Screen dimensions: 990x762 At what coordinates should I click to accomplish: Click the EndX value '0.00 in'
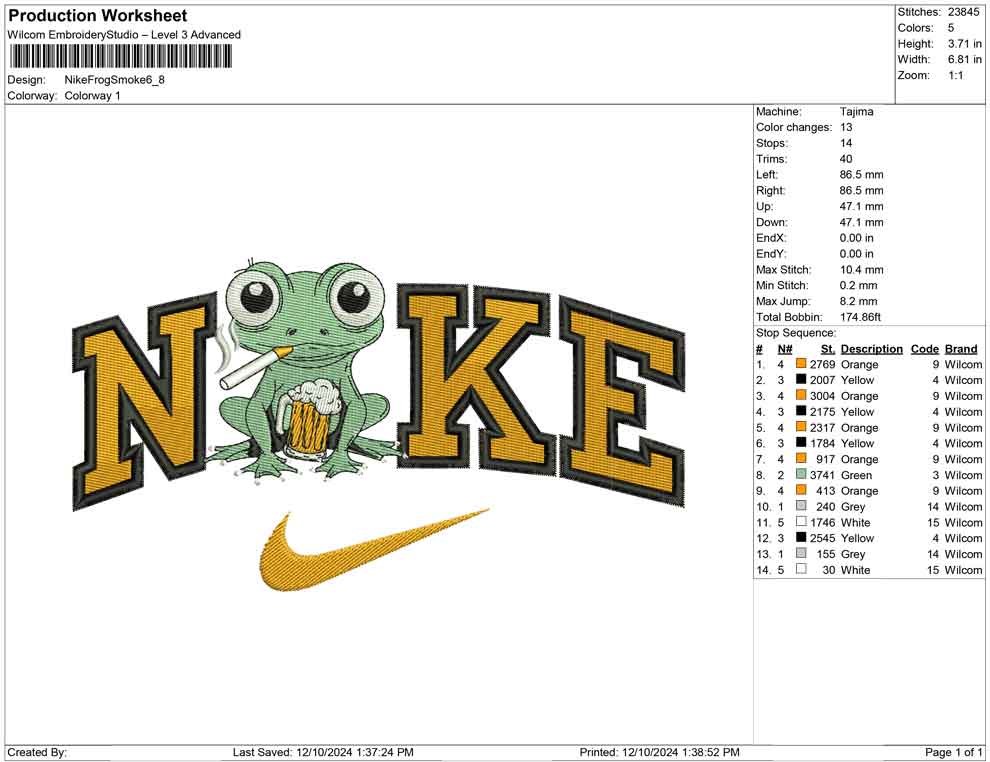857,237
